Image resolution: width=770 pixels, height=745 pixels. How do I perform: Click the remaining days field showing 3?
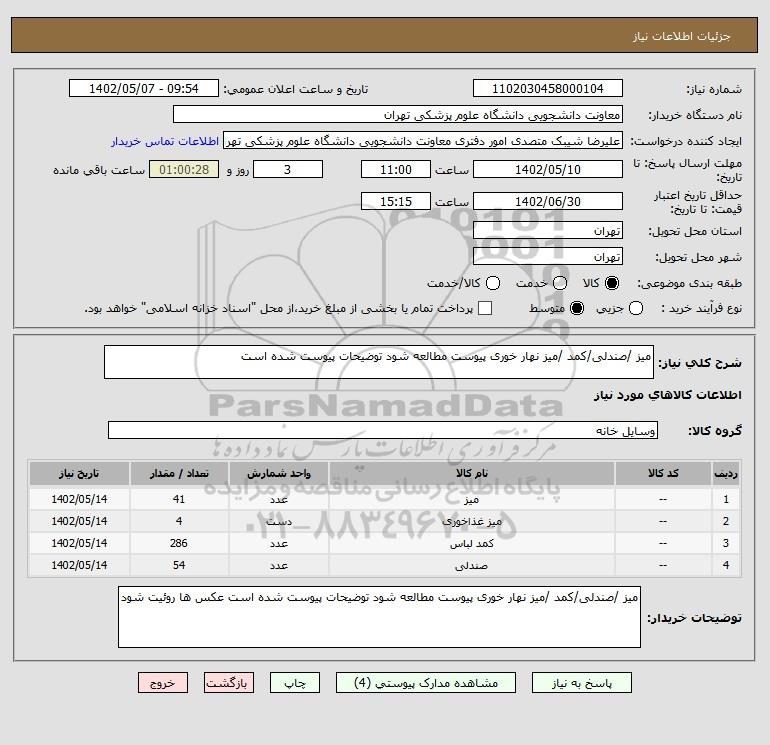(288, 169)
